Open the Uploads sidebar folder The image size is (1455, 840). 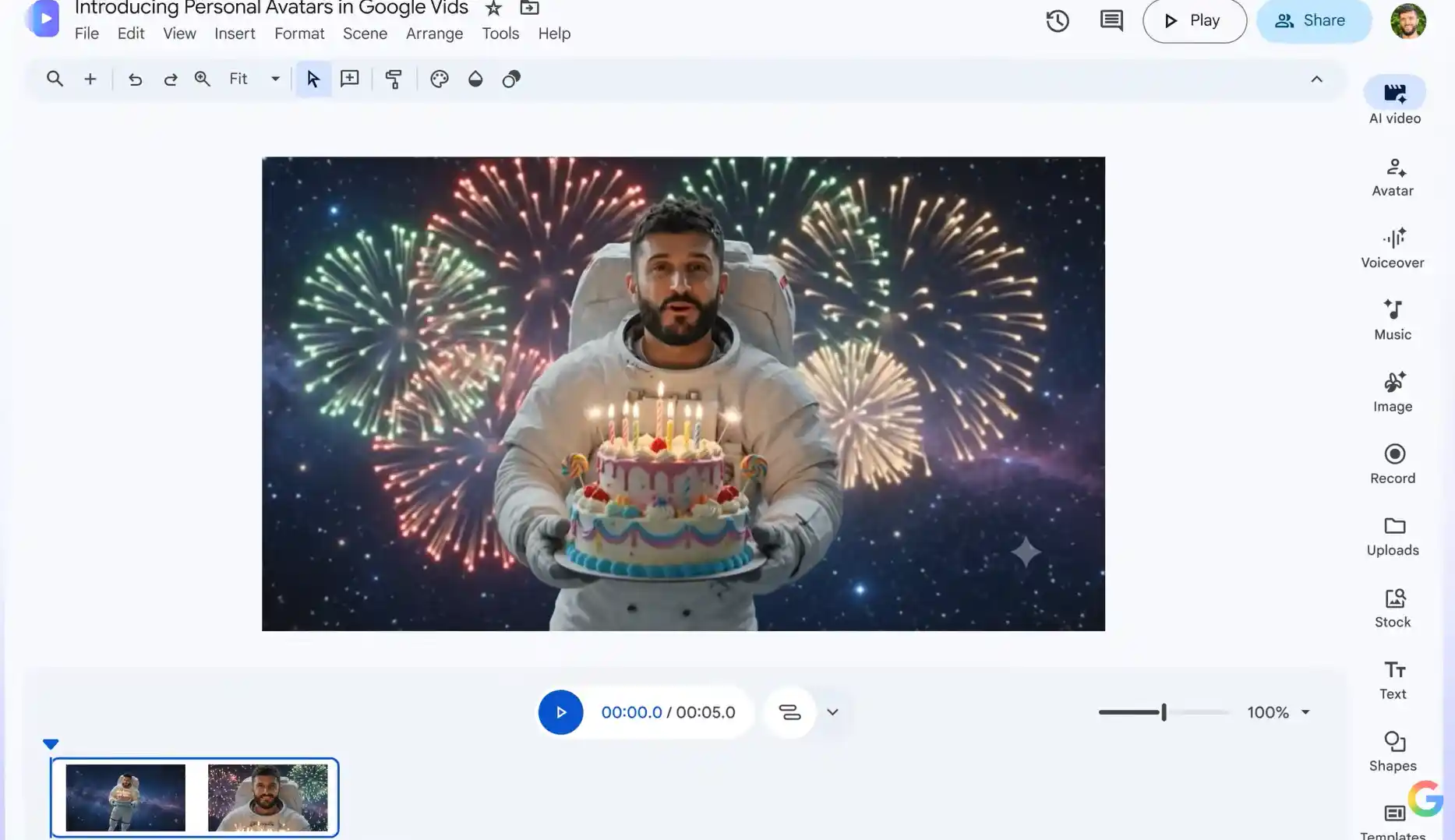(x=1393, y=536)
